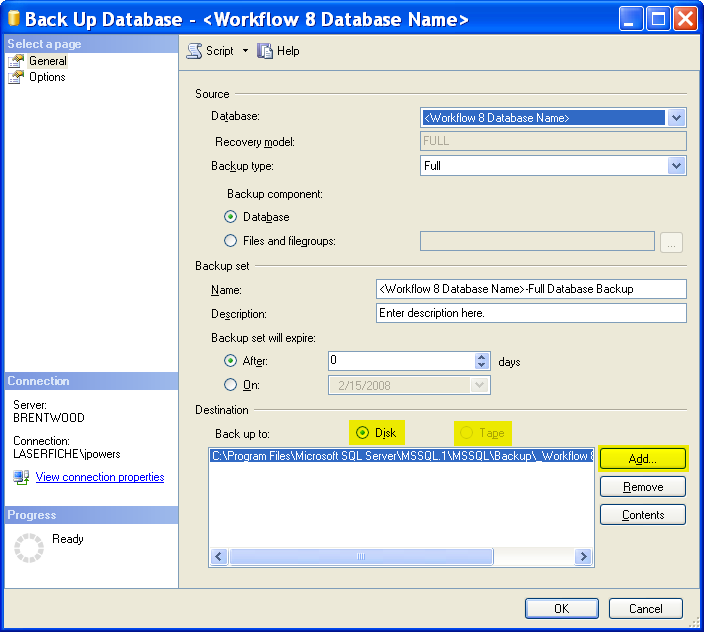Click the destination list scroll right arrow
Screen dimensions: 704x632
583,557
